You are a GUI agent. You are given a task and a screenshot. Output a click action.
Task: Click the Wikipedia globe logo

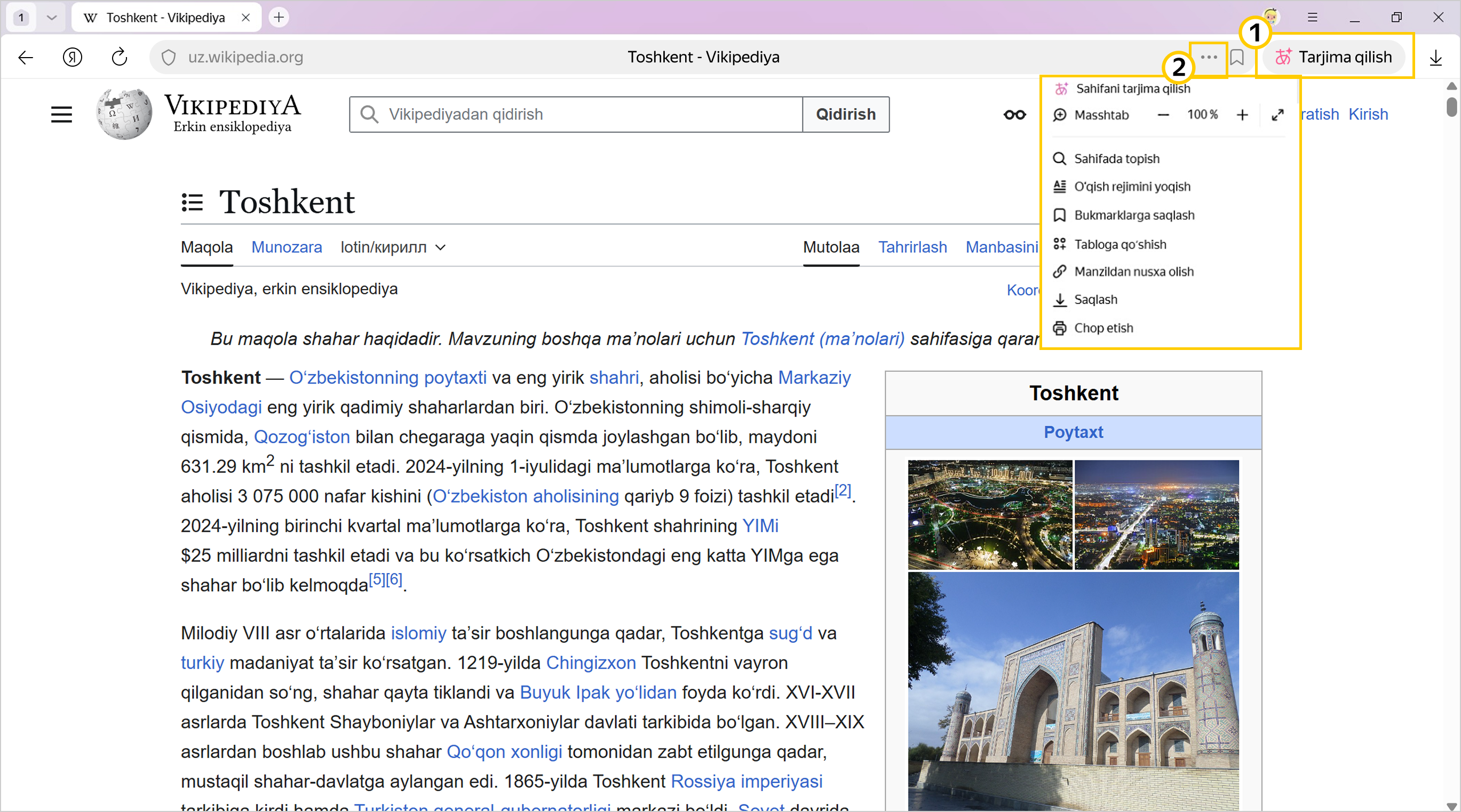pyautogui.click(x=124, y=114)
